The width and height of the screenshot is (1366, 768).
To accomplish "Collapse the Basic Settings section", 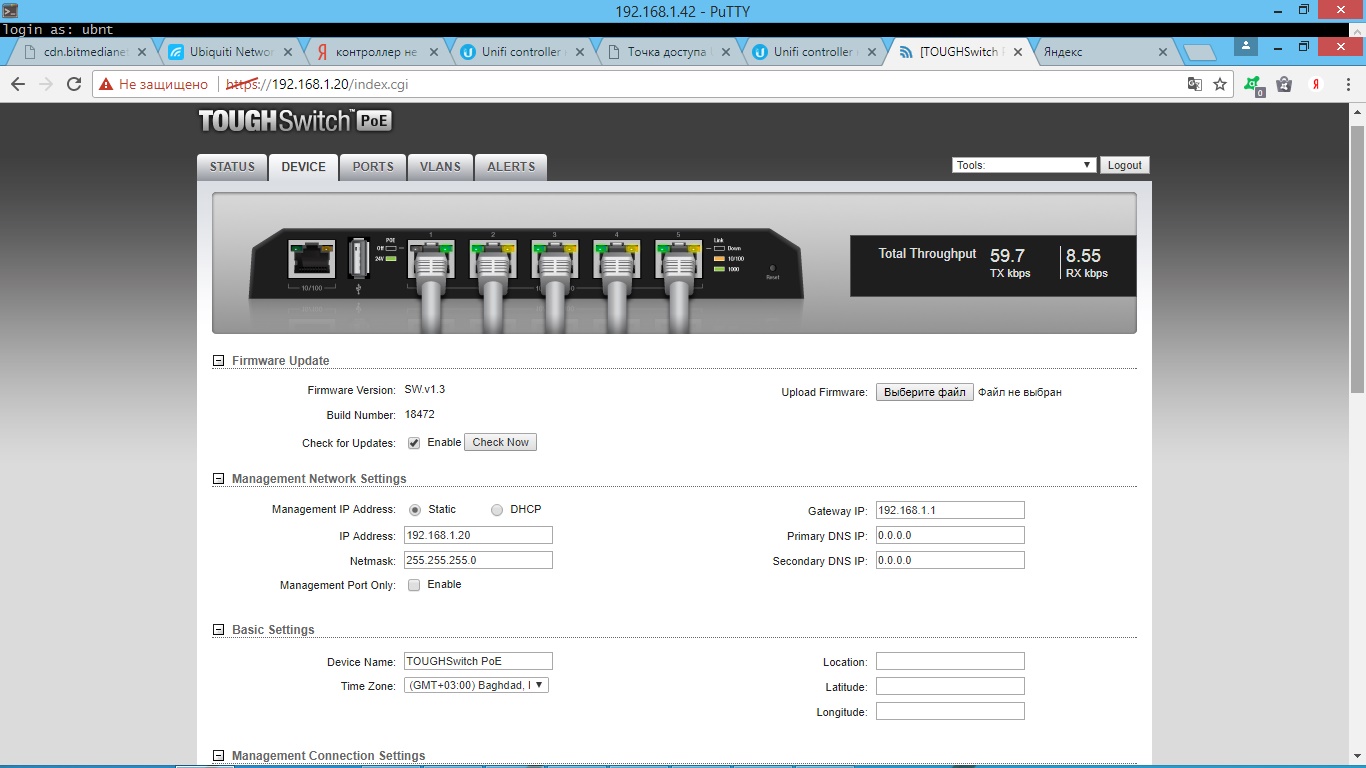I will pos(218,630).
